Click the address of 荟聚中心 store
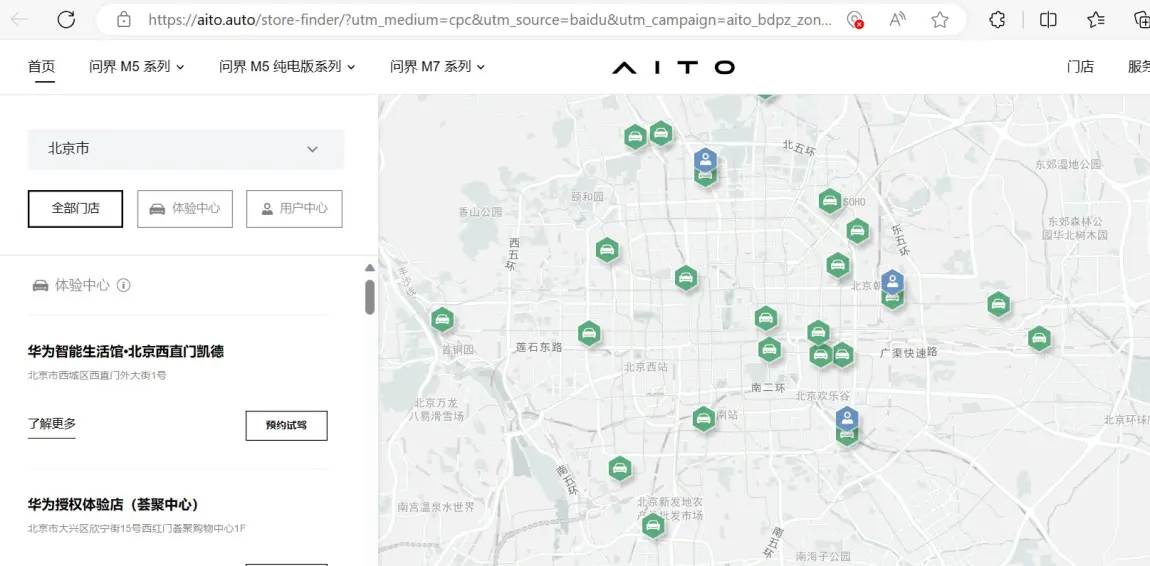Image resolution: width=1150 pixels, height=566 pixels. (136, 528)
